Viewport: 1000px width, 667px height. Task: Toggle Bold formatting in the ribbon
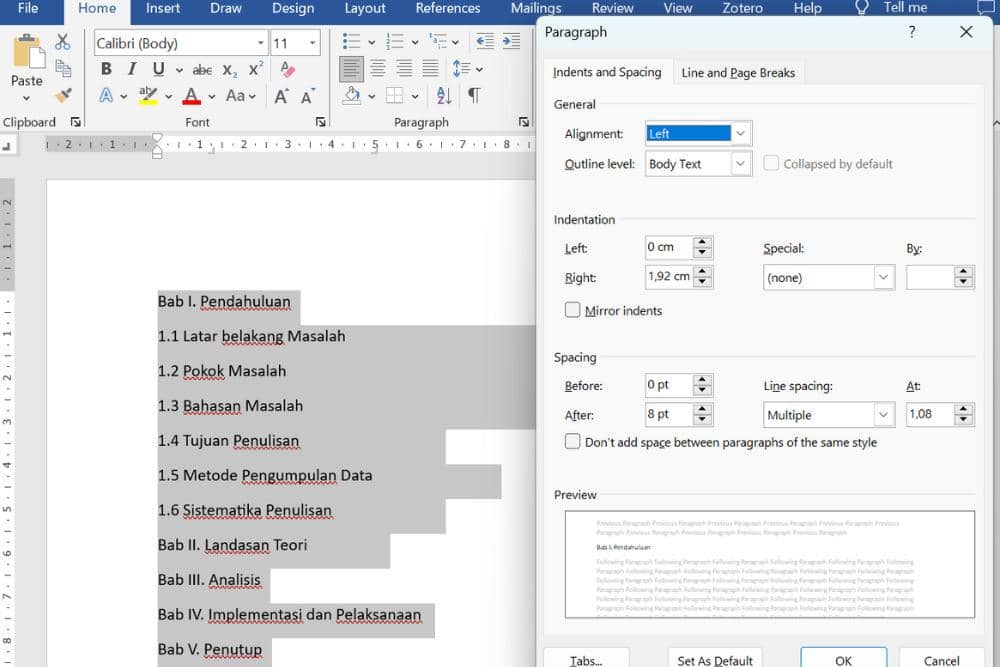point(106,69)
